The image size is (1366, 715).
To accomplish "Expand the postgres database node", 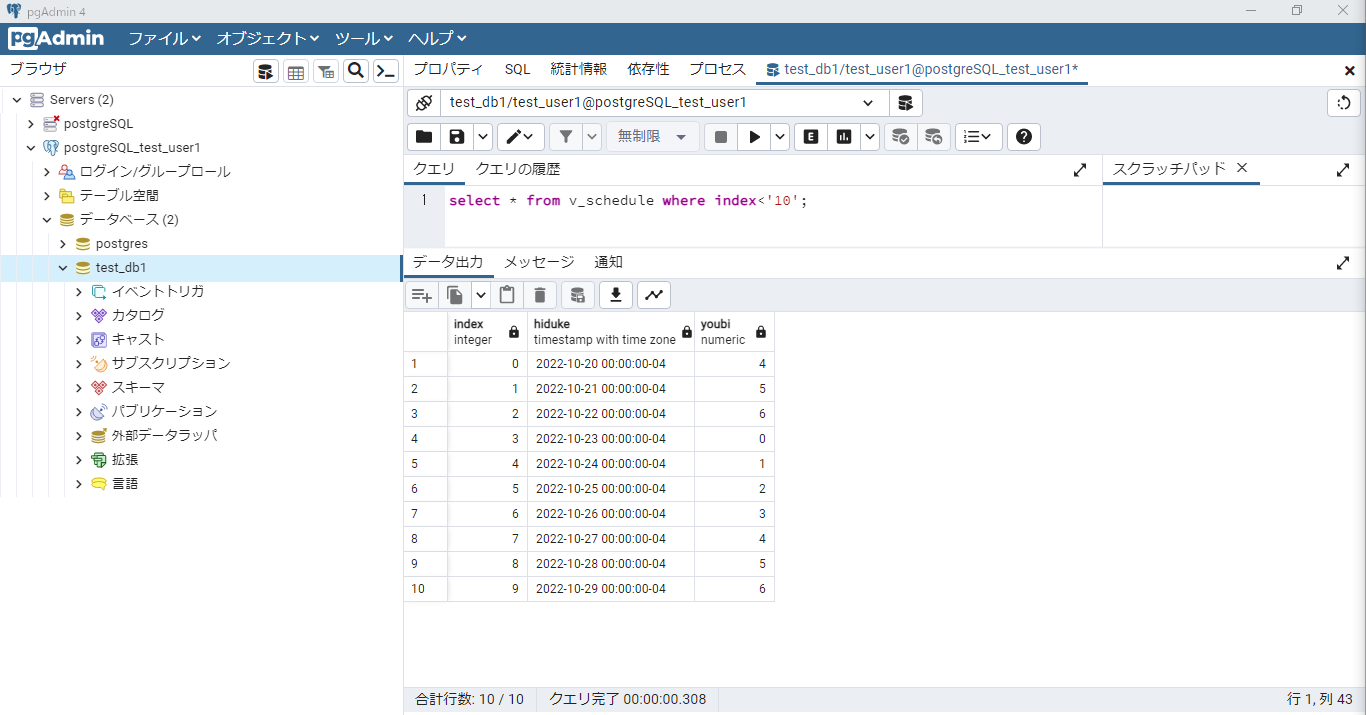I will click(63, 244).
